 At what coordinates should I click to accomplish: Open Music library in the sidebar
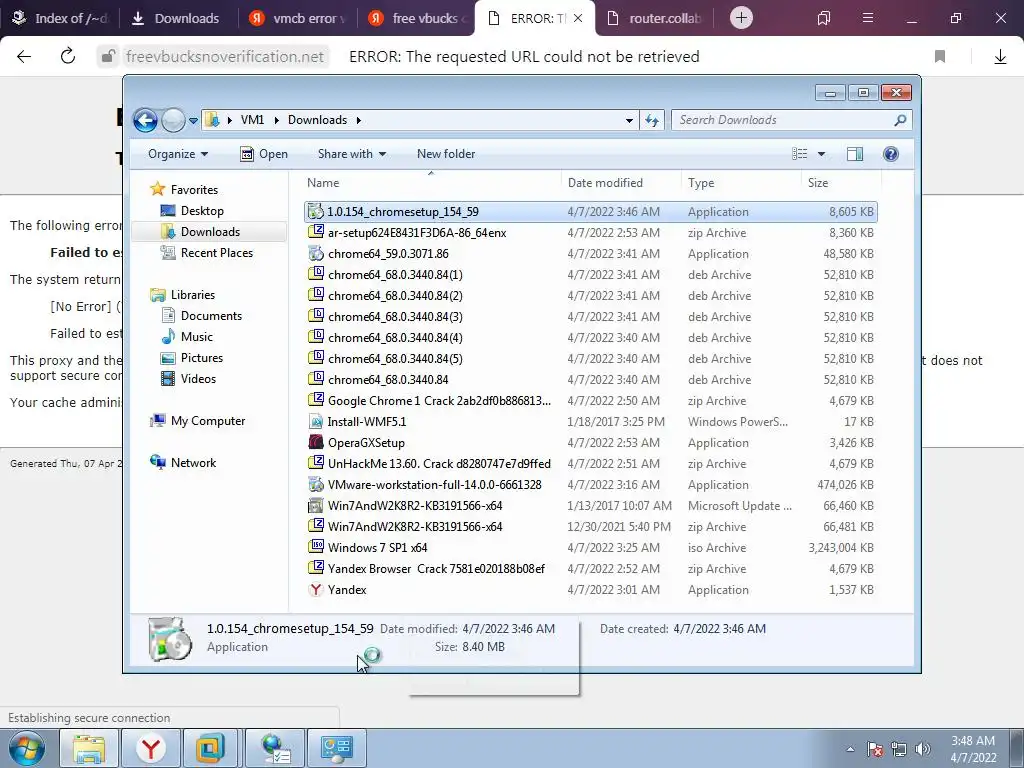point(197,337)
